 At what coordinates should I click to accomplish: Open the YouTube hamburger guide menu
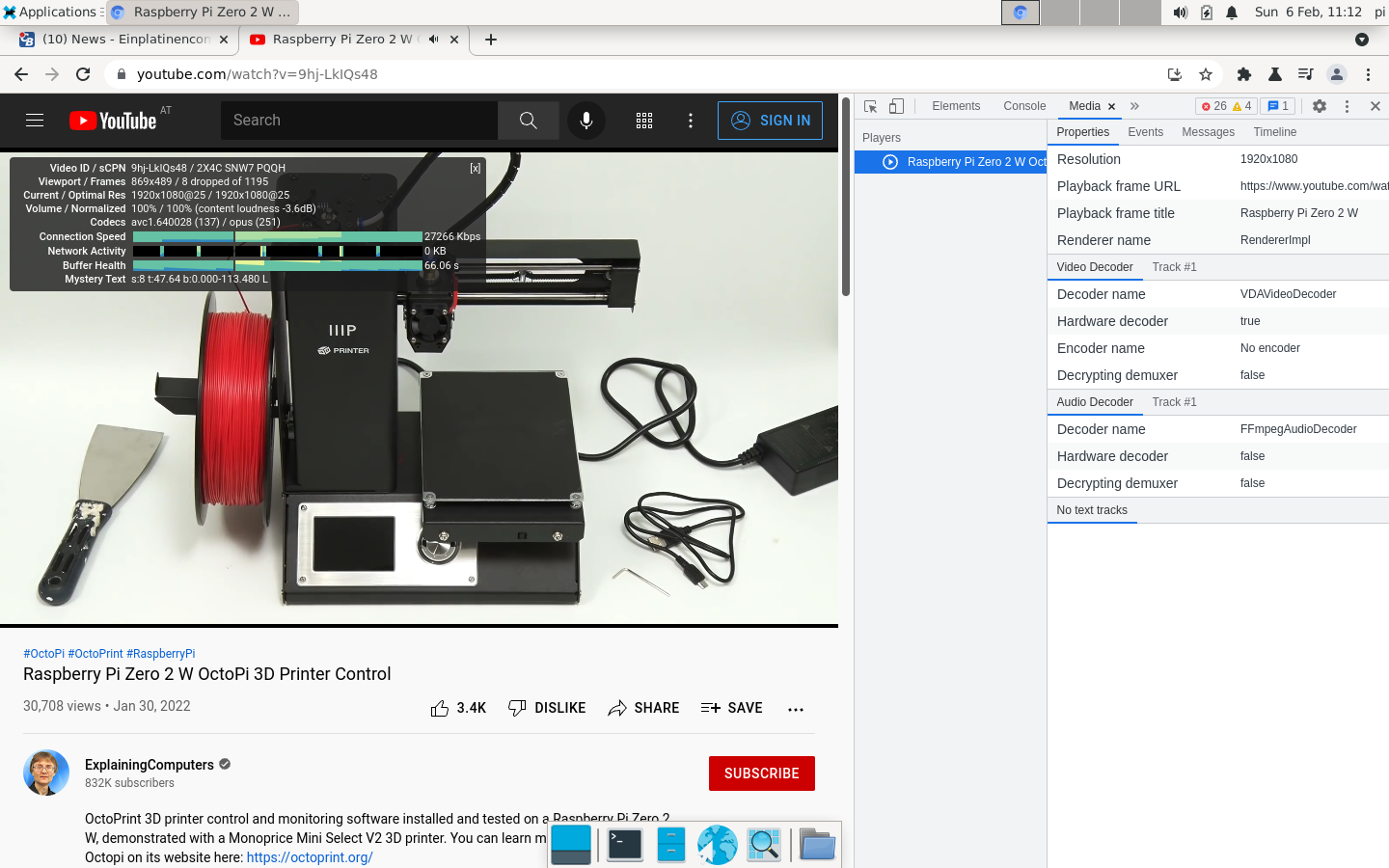click(x=35, y=121)
